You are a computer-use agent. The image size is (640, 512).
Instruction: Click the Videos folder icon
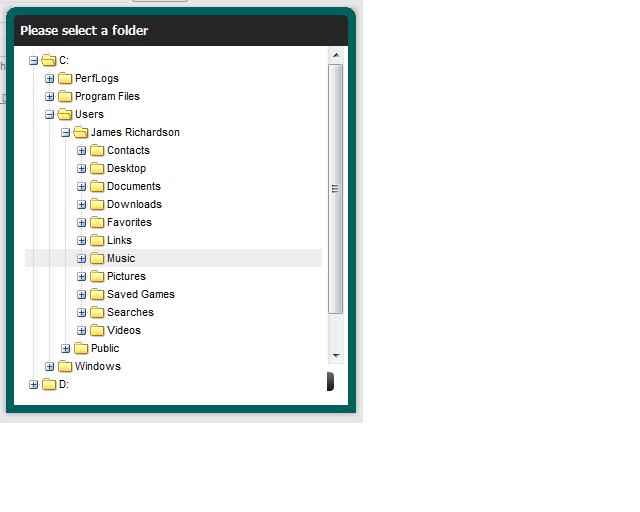point(97,330)
